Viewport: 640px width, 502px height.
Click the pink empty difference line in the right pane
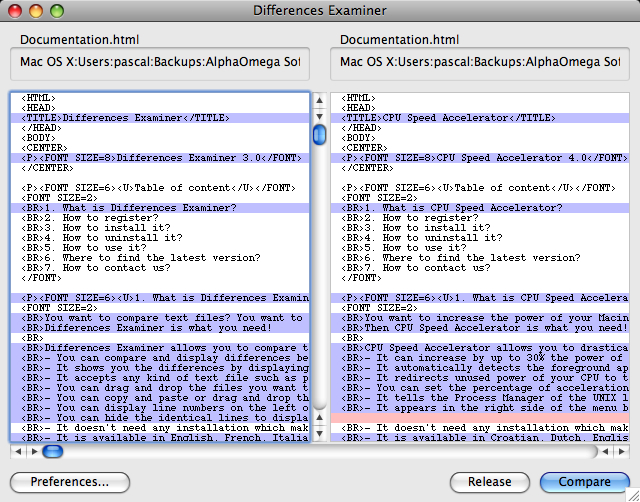(x=480, y=418)
